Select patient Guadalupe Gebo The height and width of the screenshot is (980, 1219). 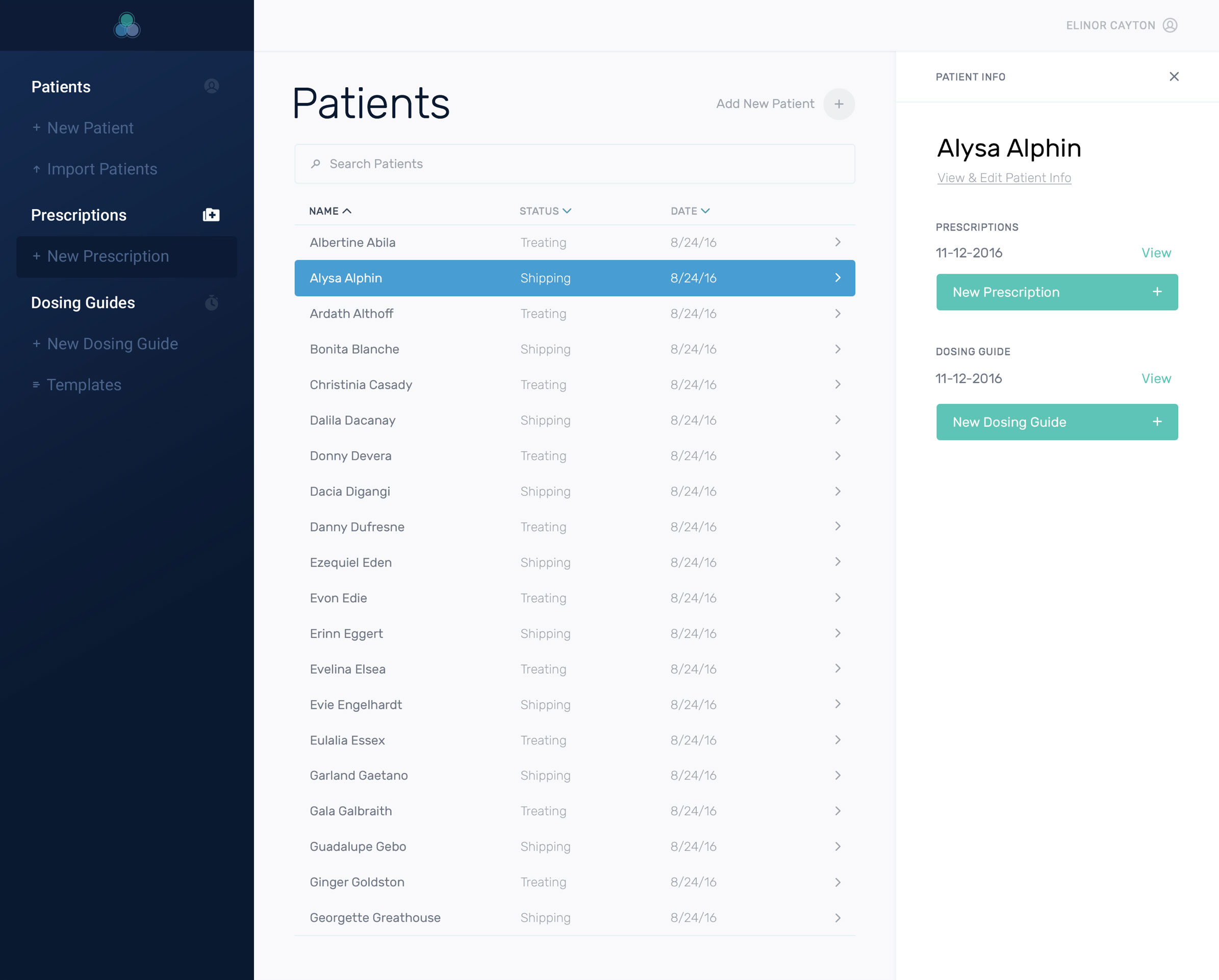[358, 846]
